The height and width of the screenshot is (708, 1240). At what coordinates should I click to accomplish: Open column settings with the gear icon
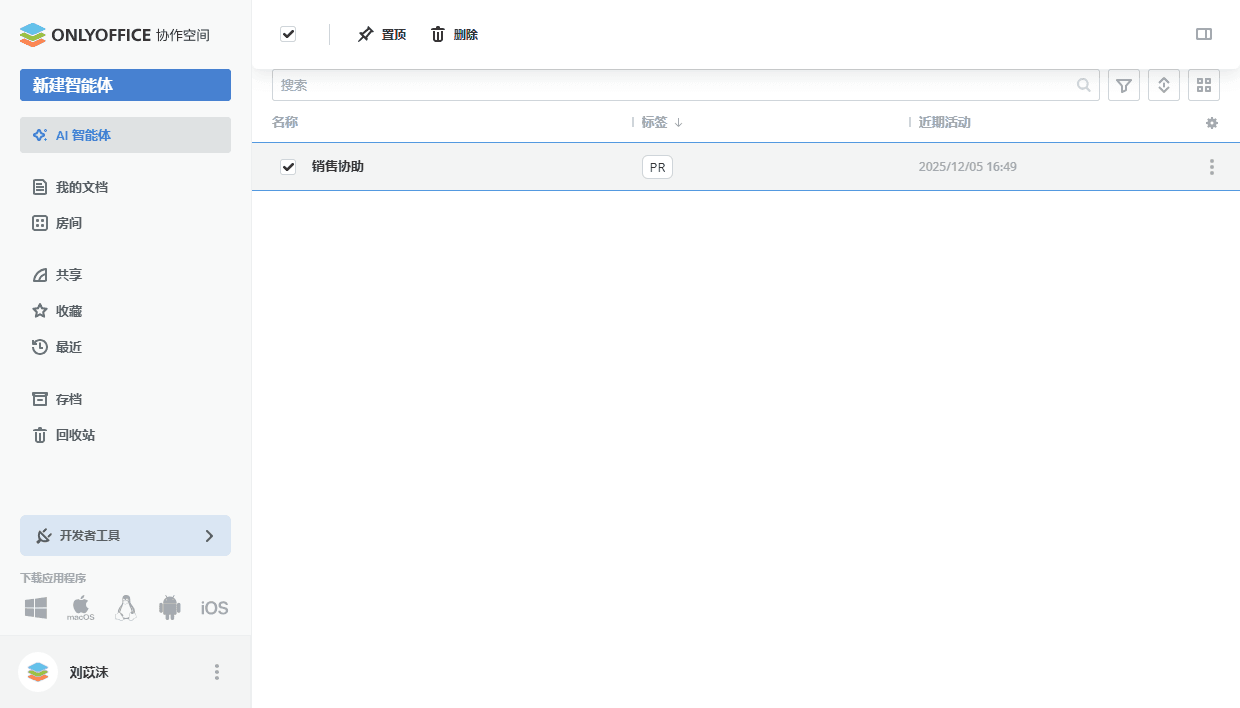tap(1211, 122)
